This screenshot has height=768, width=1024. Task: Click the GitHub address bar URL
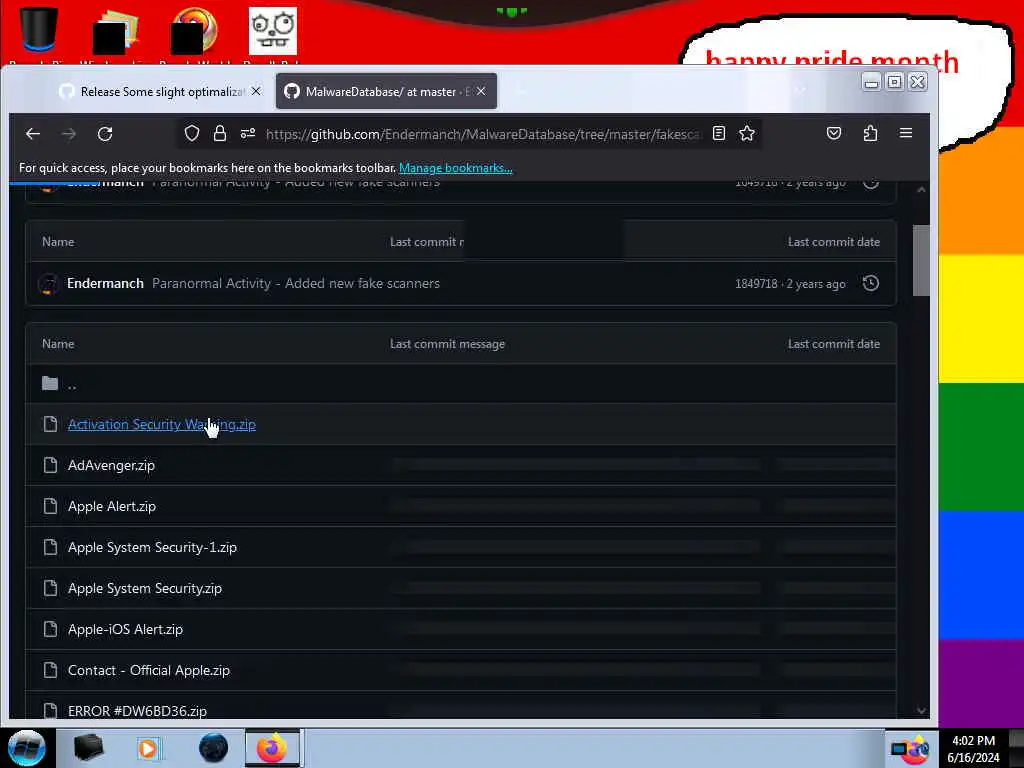tap(483, 134)
